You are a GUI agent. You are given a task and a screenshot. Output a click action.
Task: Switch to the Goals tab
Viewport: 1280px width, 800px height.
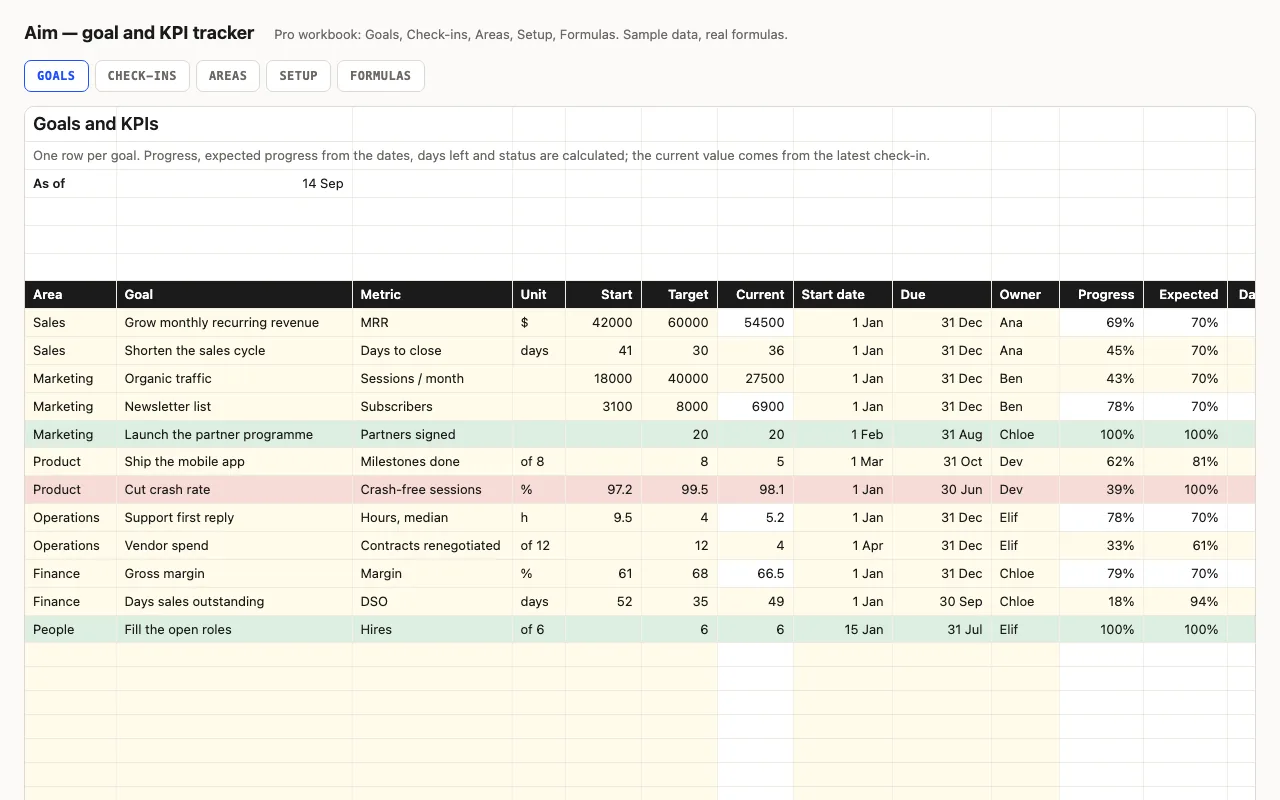tap(56, 76)
